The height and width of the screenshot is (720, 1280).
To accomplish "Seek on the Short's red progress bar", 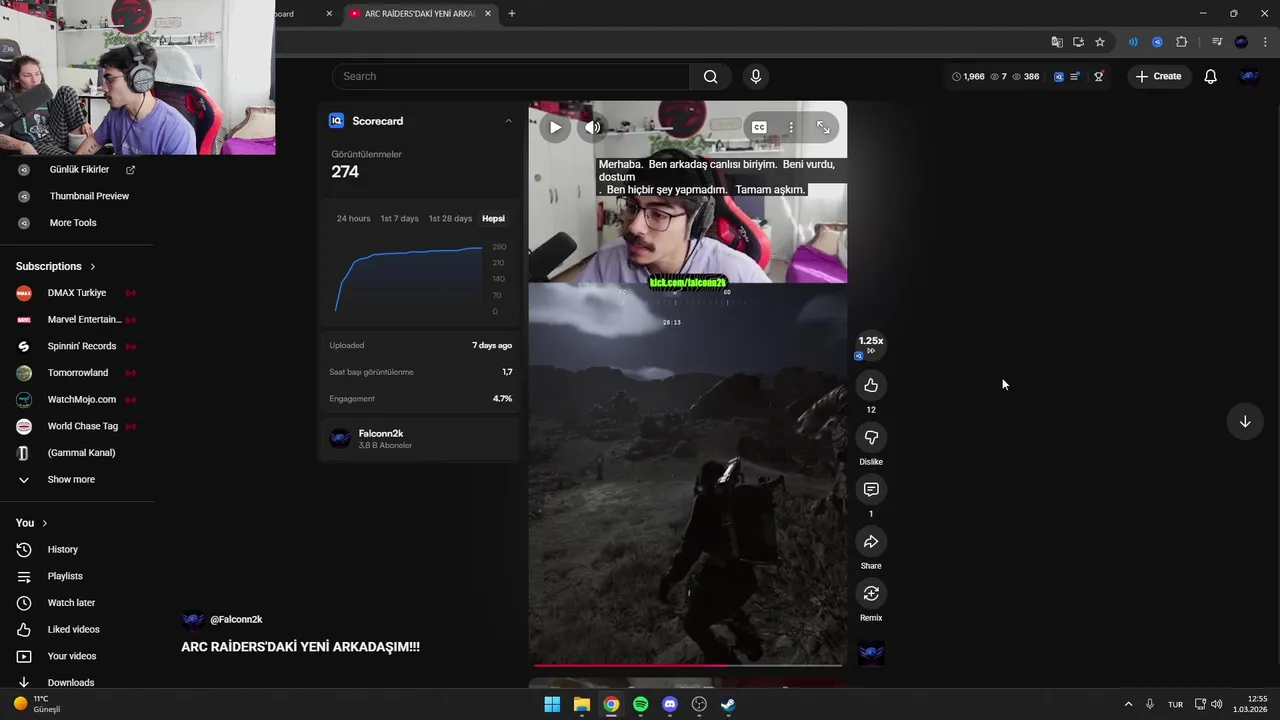I will pyautogui.click(x=688, y=664).
